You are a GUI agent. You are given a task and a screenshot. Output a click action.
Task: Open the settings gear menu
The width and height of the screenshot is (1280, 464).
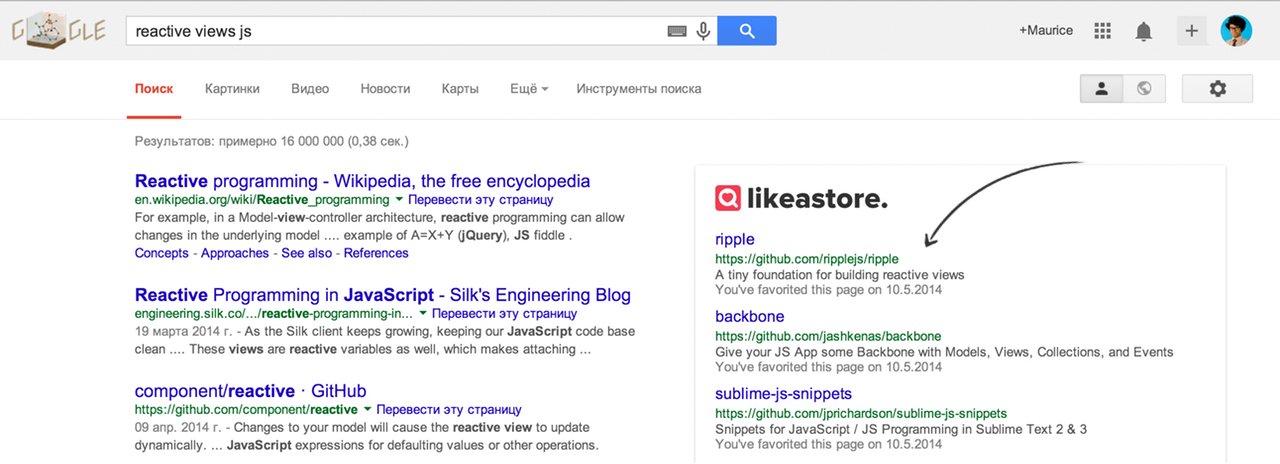(1217, 88)
